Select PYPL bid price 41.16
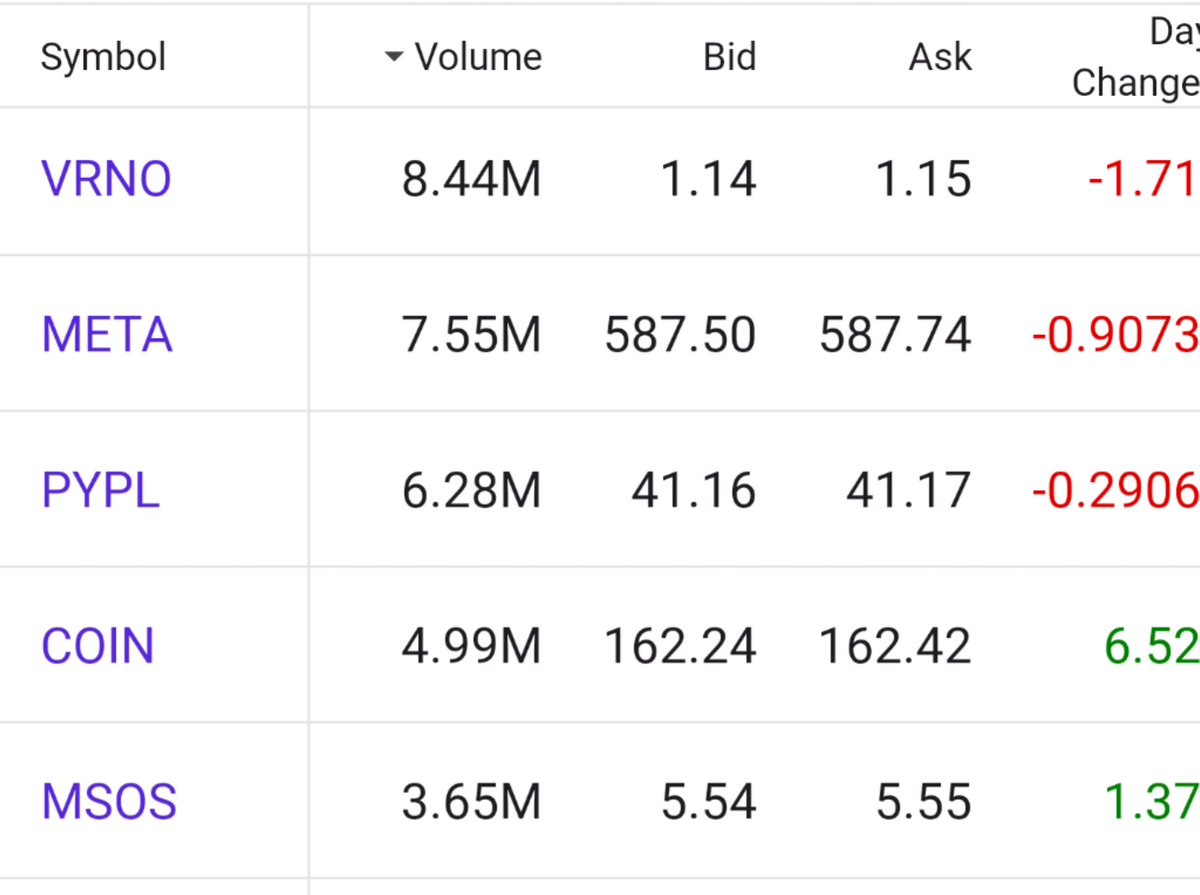 pyautogui.click(x=694, y=491)
